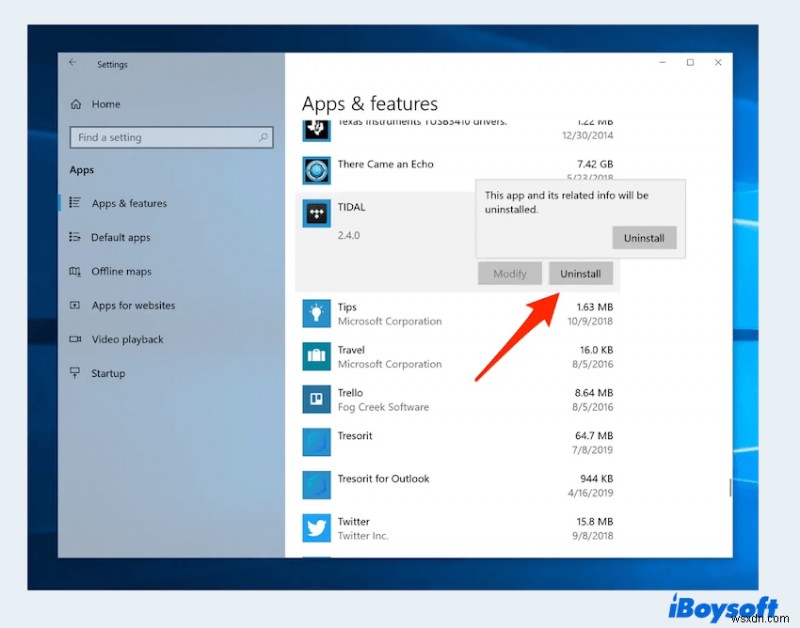
Task: Minimize the Settings window
Action: pyautogui.click(x=662, y=62)
